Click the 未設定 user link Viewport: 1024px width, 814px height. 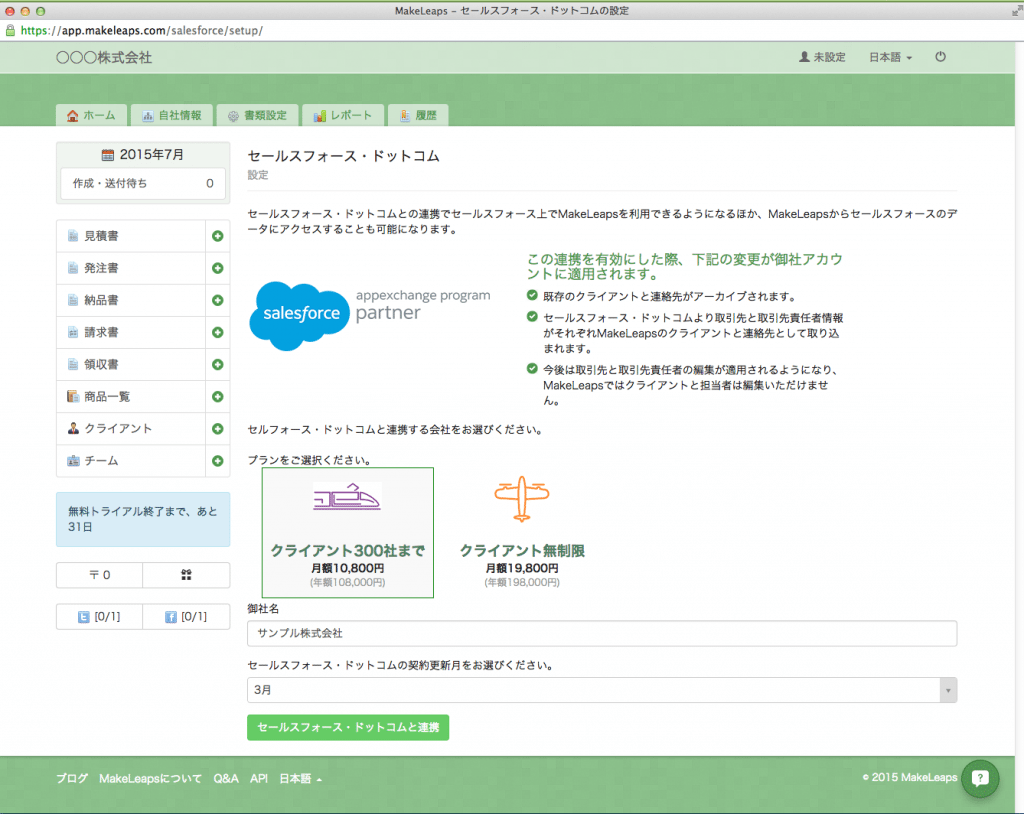[822, 57]
